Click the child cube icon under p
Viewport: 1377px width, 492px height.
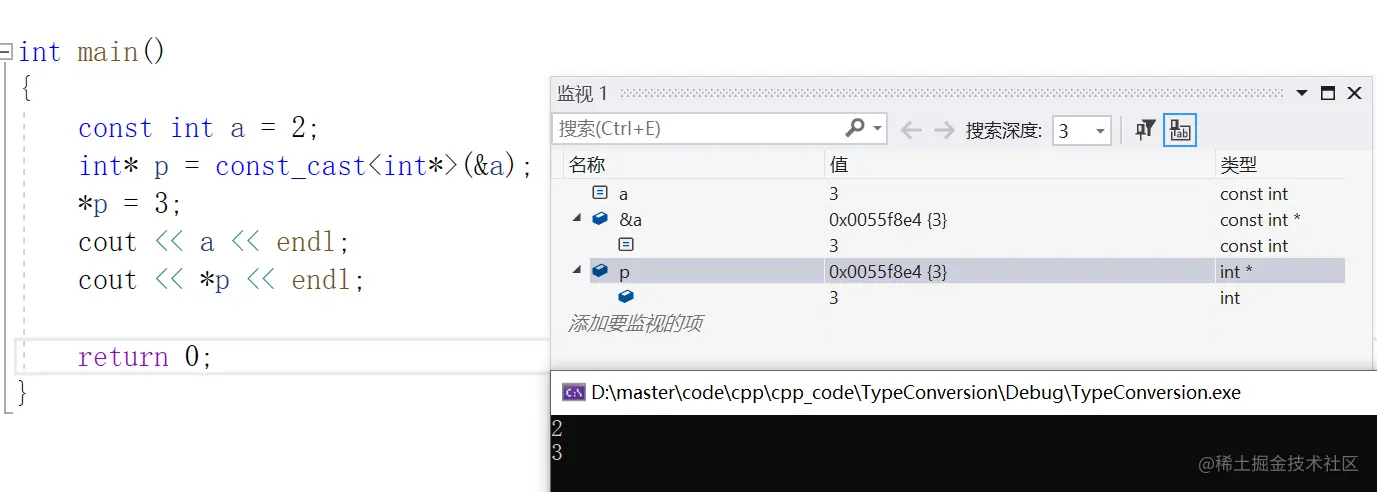626,297
